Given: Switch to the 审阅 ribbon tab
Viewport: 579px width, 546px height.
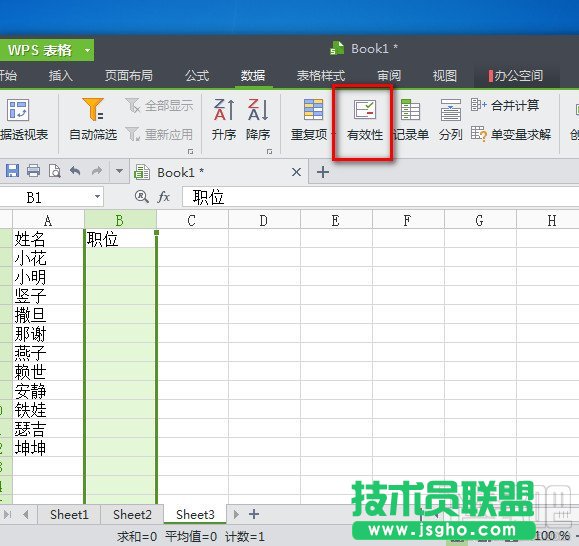Looking at the screenshot, I should [x=389, y=76].
